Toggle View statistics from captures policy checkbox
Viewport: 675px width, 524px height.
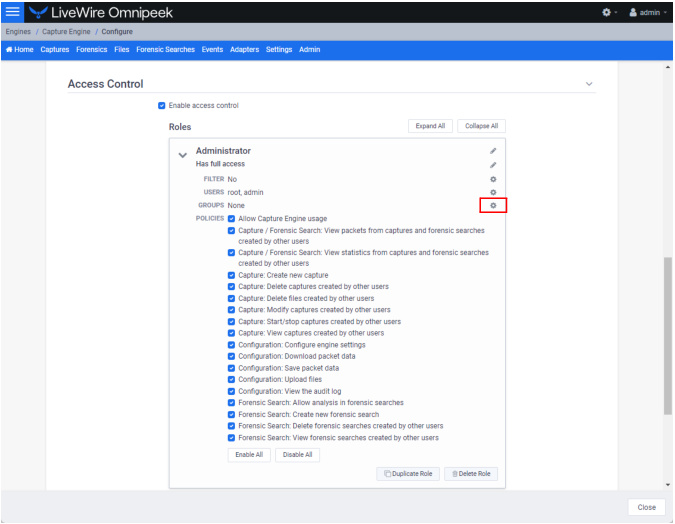231,253
